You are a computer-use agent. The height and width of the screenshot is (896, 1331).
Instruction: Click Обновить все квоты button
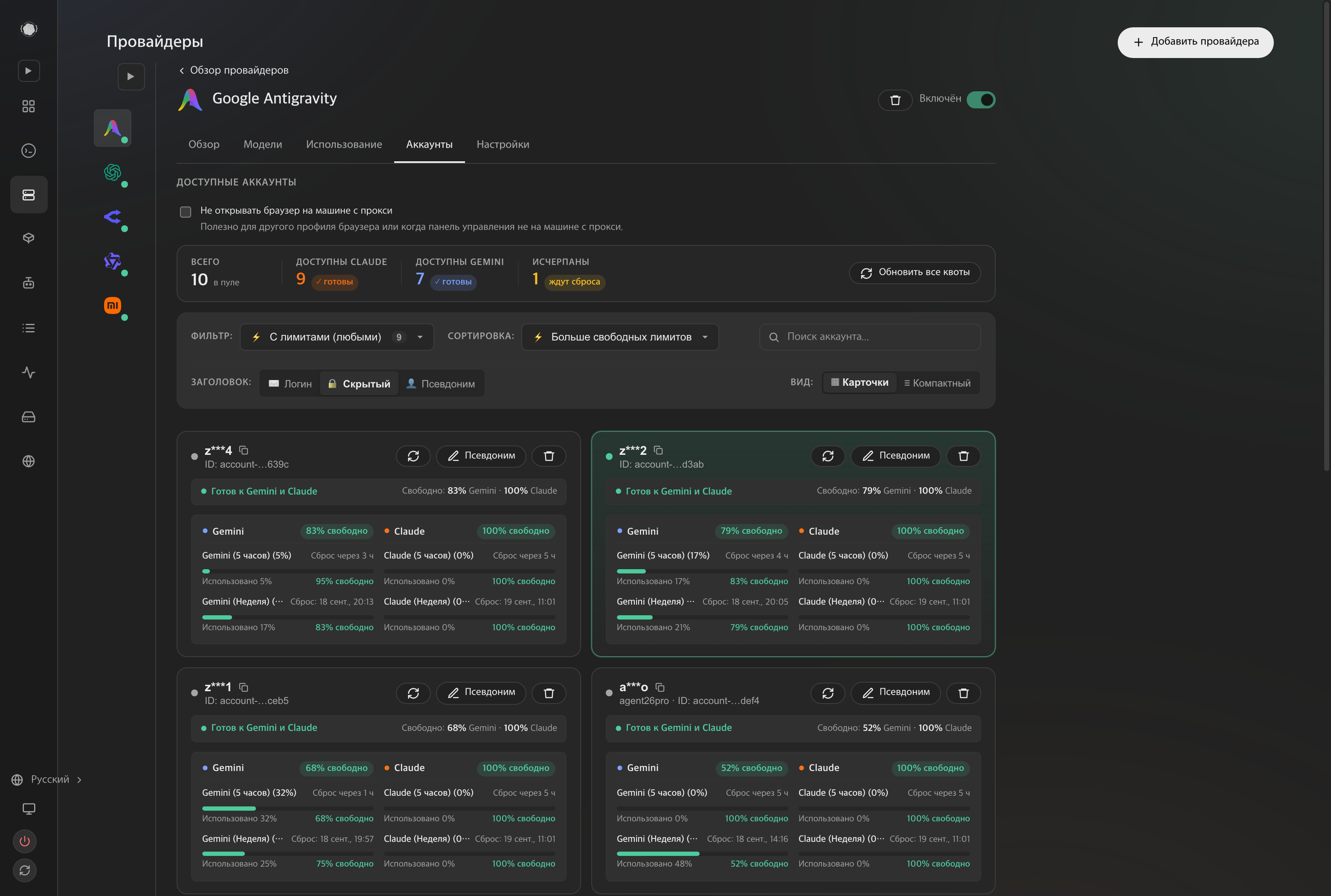915,273
